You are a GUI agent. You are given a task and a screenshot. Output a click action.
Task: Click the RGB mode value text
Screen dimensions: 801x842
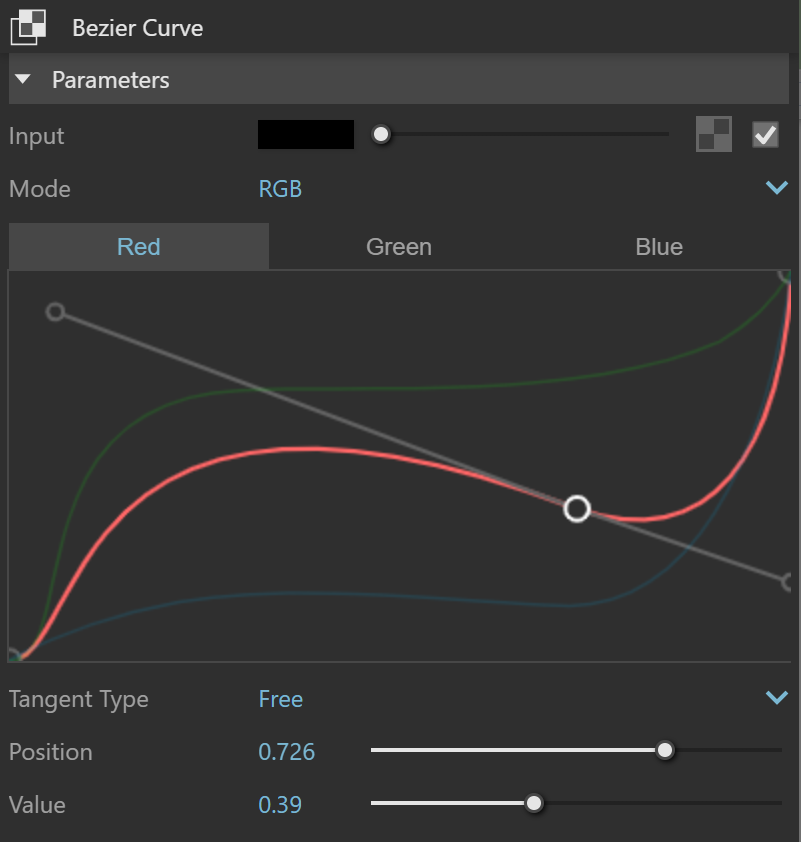click(x=280, y=189)
